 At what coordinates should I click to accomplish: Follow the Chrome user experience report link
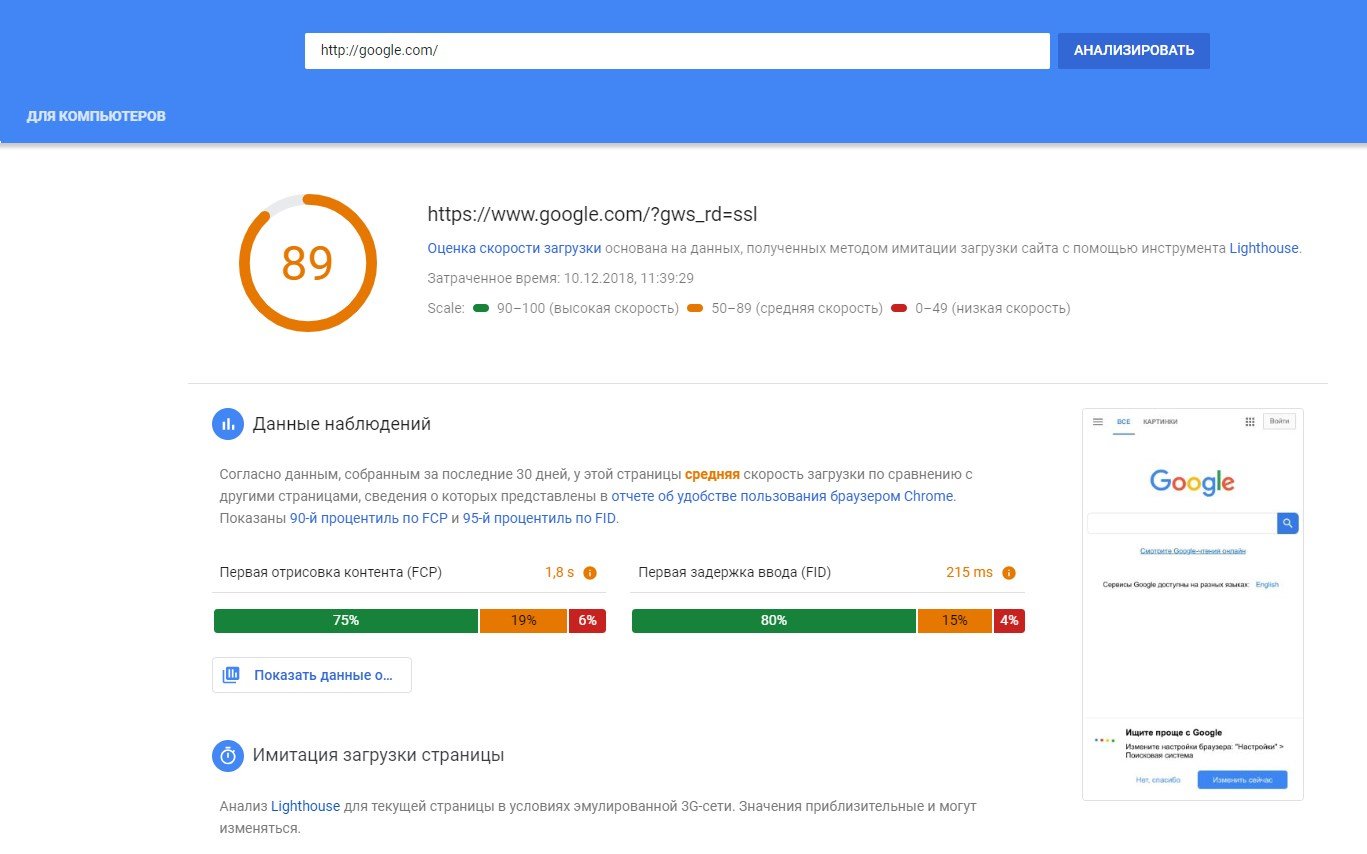pos(783,496)
